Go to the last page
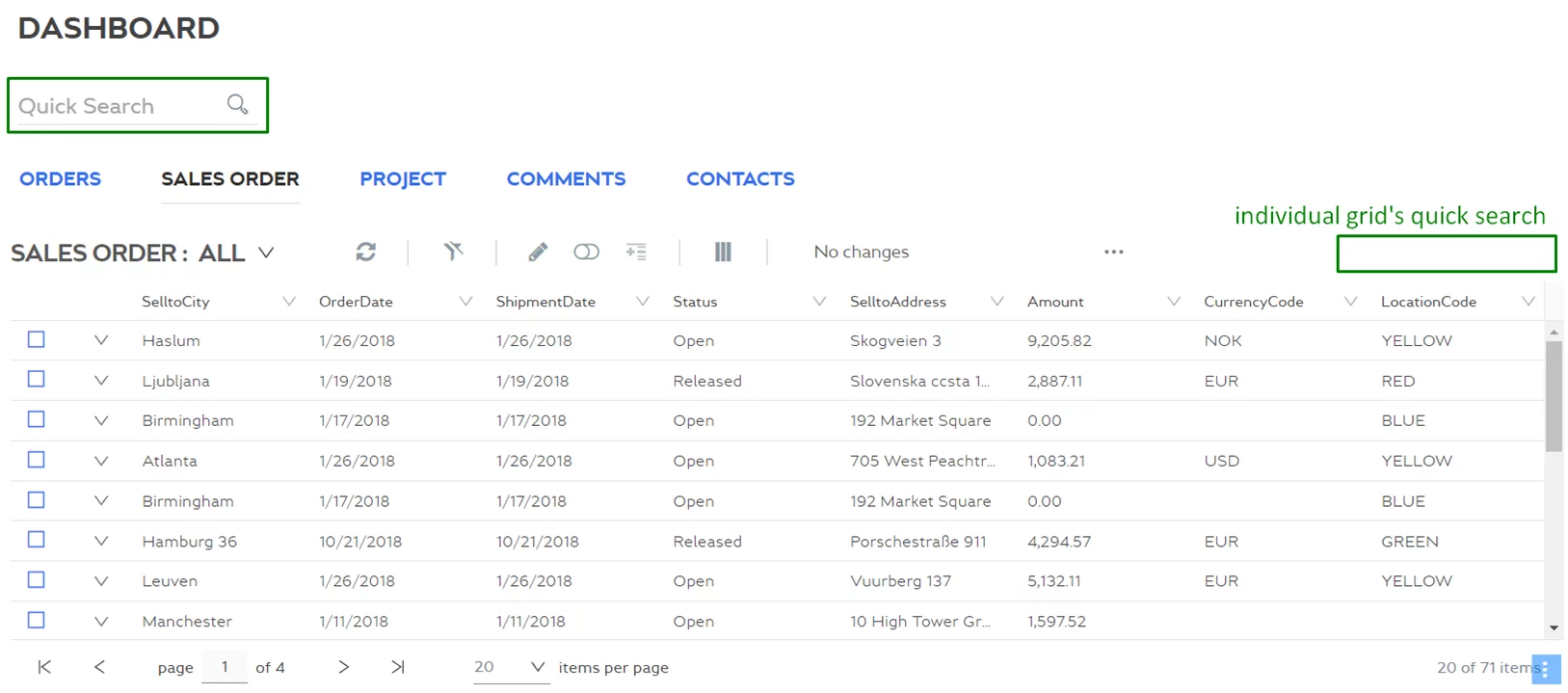This screenshot has width=1568, height=693. point(398,667)
